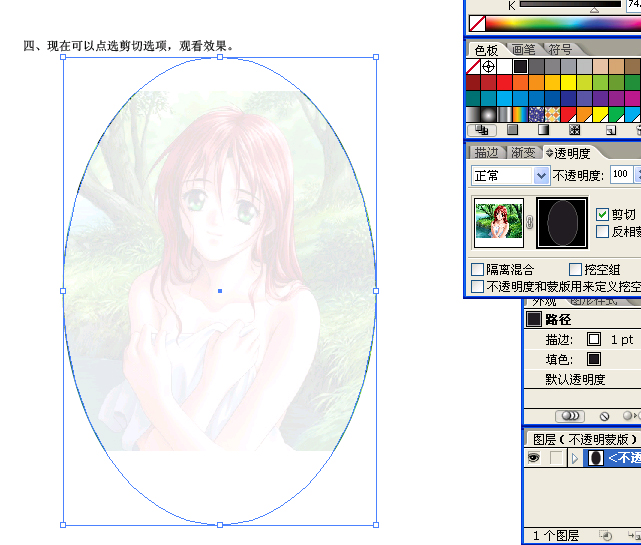Click the oval opacity mask thumbnail
Screen dimensions: 641x545
(562, 223)
